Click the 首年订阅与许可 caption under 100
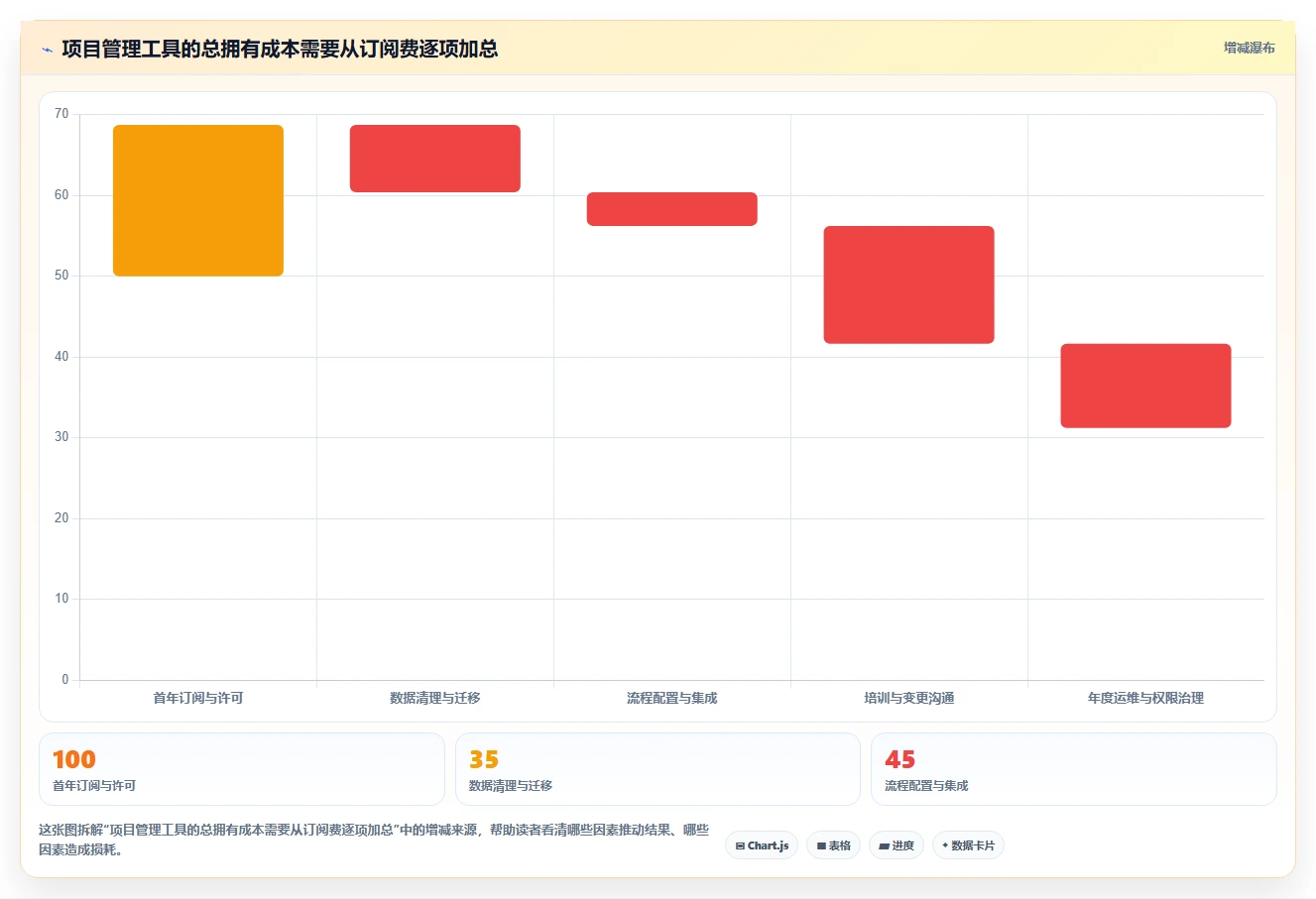1316x899 pixels. pos(94,786)
